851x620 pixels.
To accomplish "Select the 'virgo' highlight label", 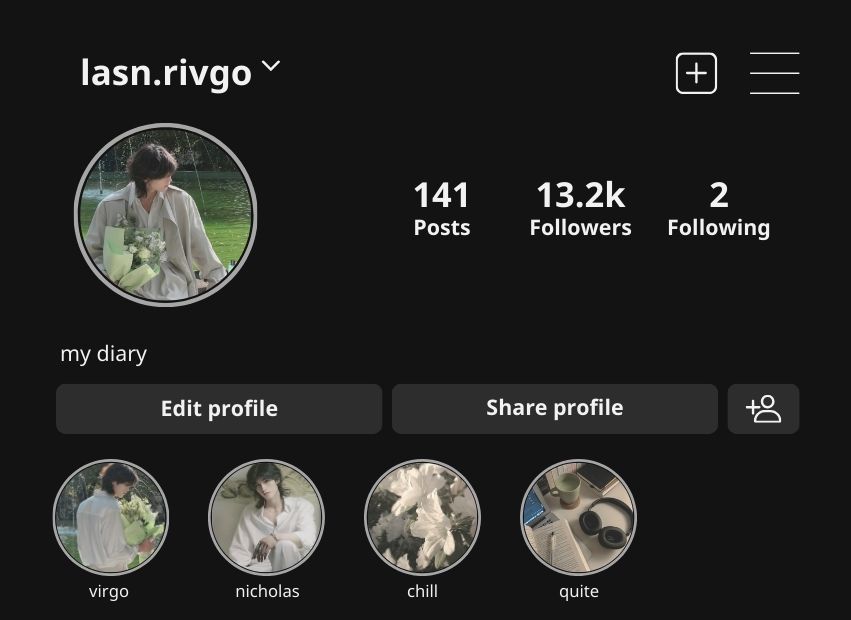I will coord(109,591).
